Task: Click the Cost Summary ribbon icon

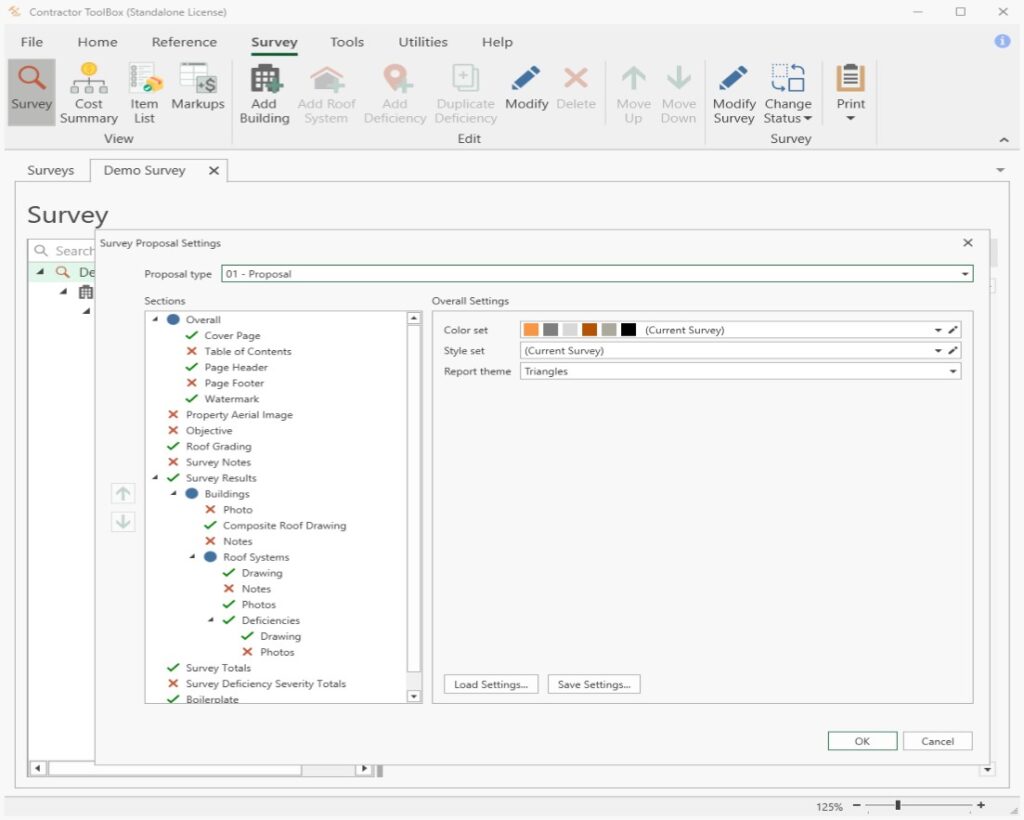Action: [x=88, y=80]
